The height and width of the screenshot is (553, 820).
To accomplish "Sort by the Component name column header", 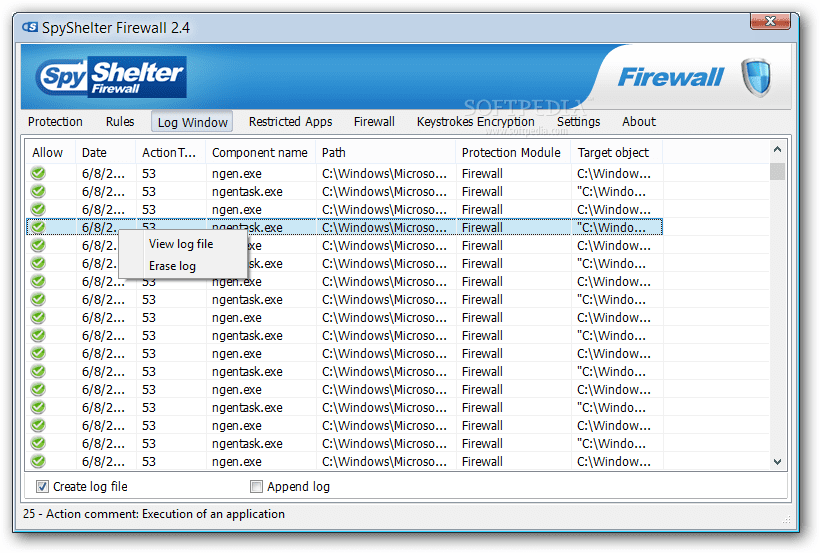I will 260,152.
